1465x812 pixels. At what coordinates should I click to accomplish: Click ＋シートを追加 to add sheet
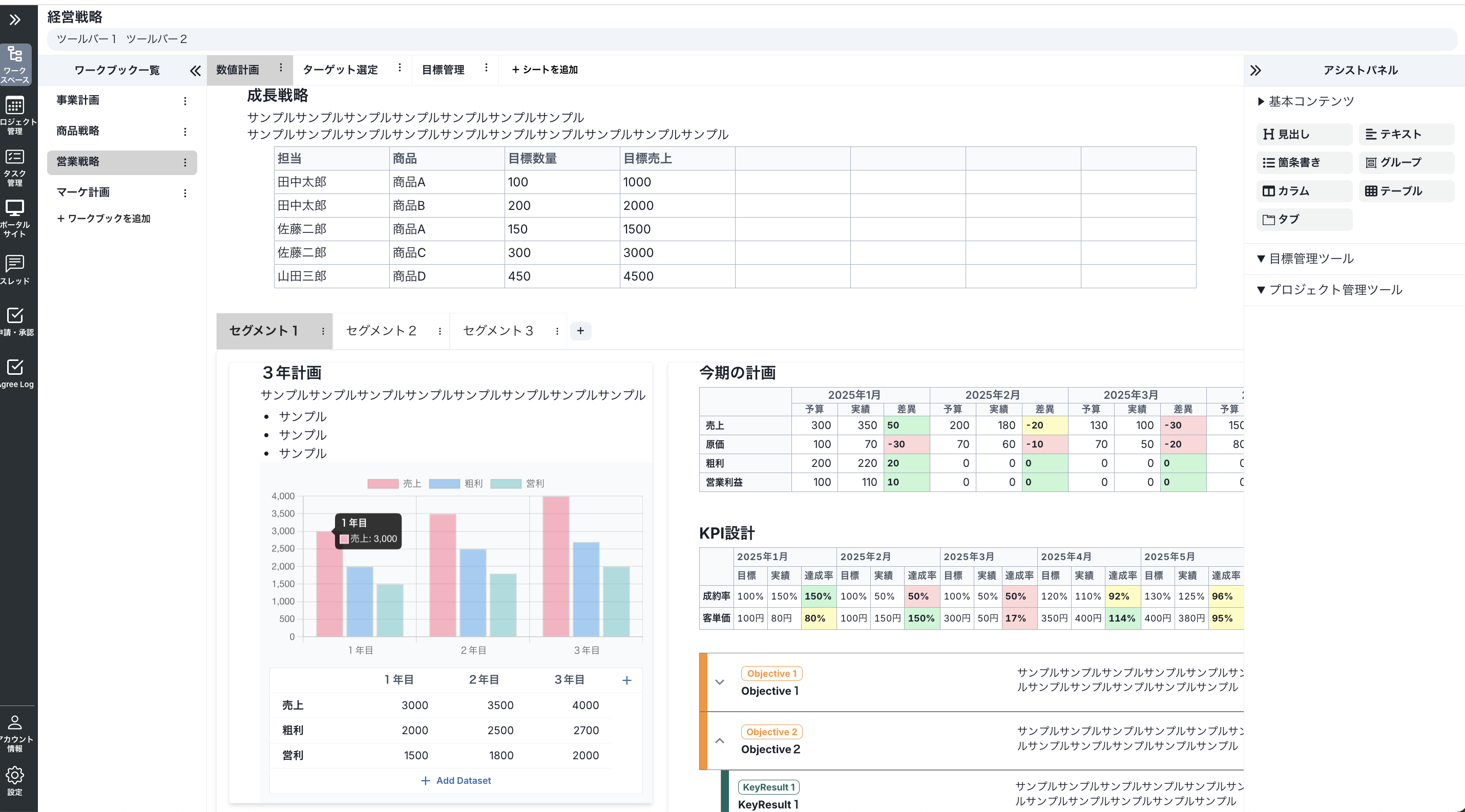coord(545,69)
